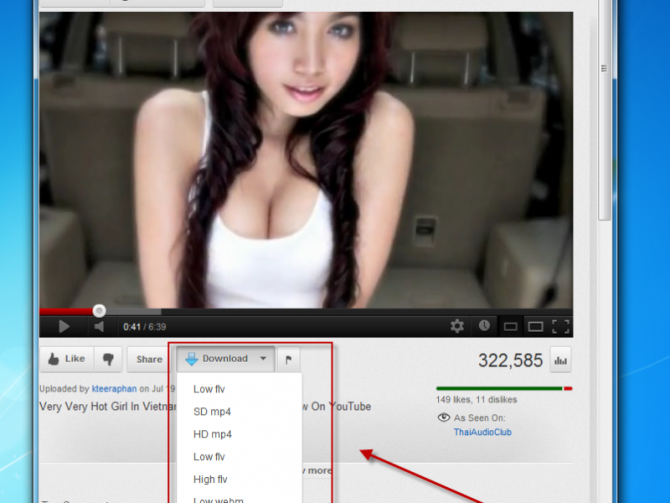The image size is (670, 503).
Task: Switch to the small player size
Action: 510,326
